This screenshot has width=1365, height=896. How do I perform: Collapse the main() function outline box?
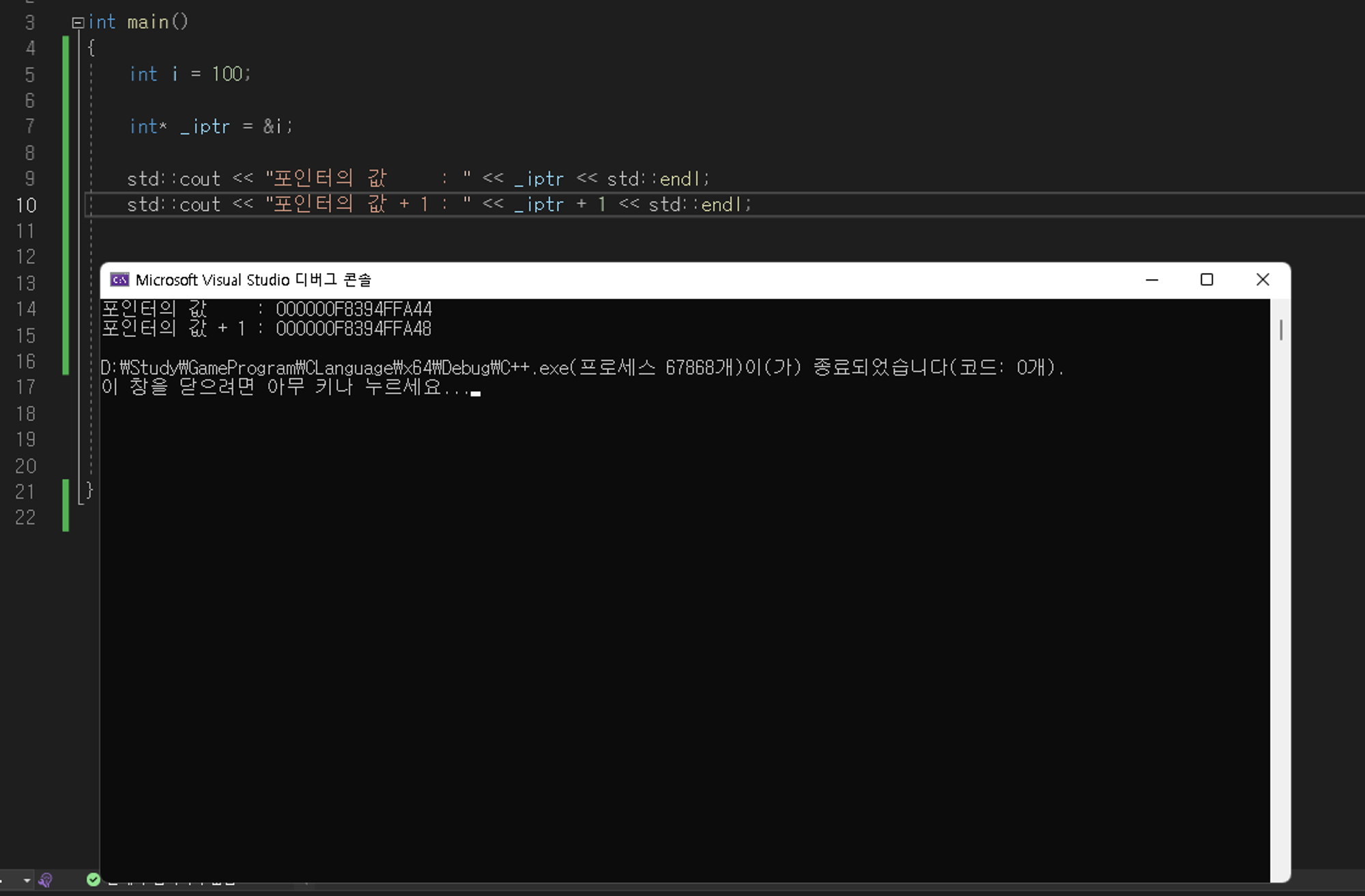point(78,23)
